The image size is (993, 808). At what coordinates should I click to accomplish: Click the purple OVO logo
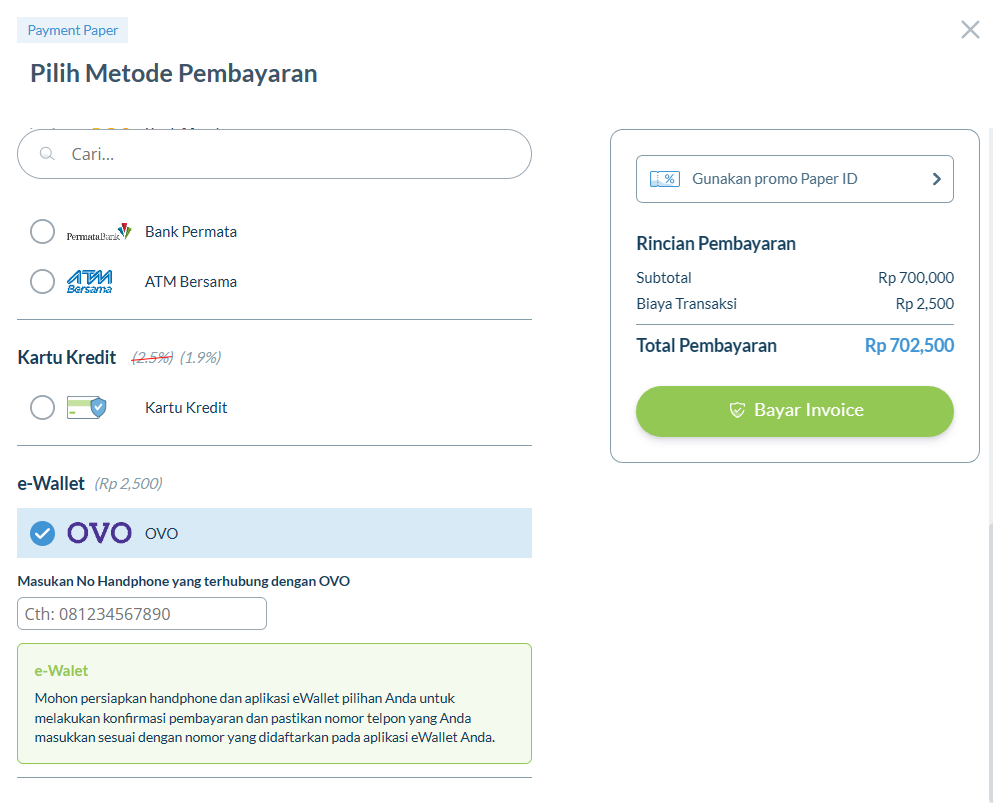click(x=99, y=533)
